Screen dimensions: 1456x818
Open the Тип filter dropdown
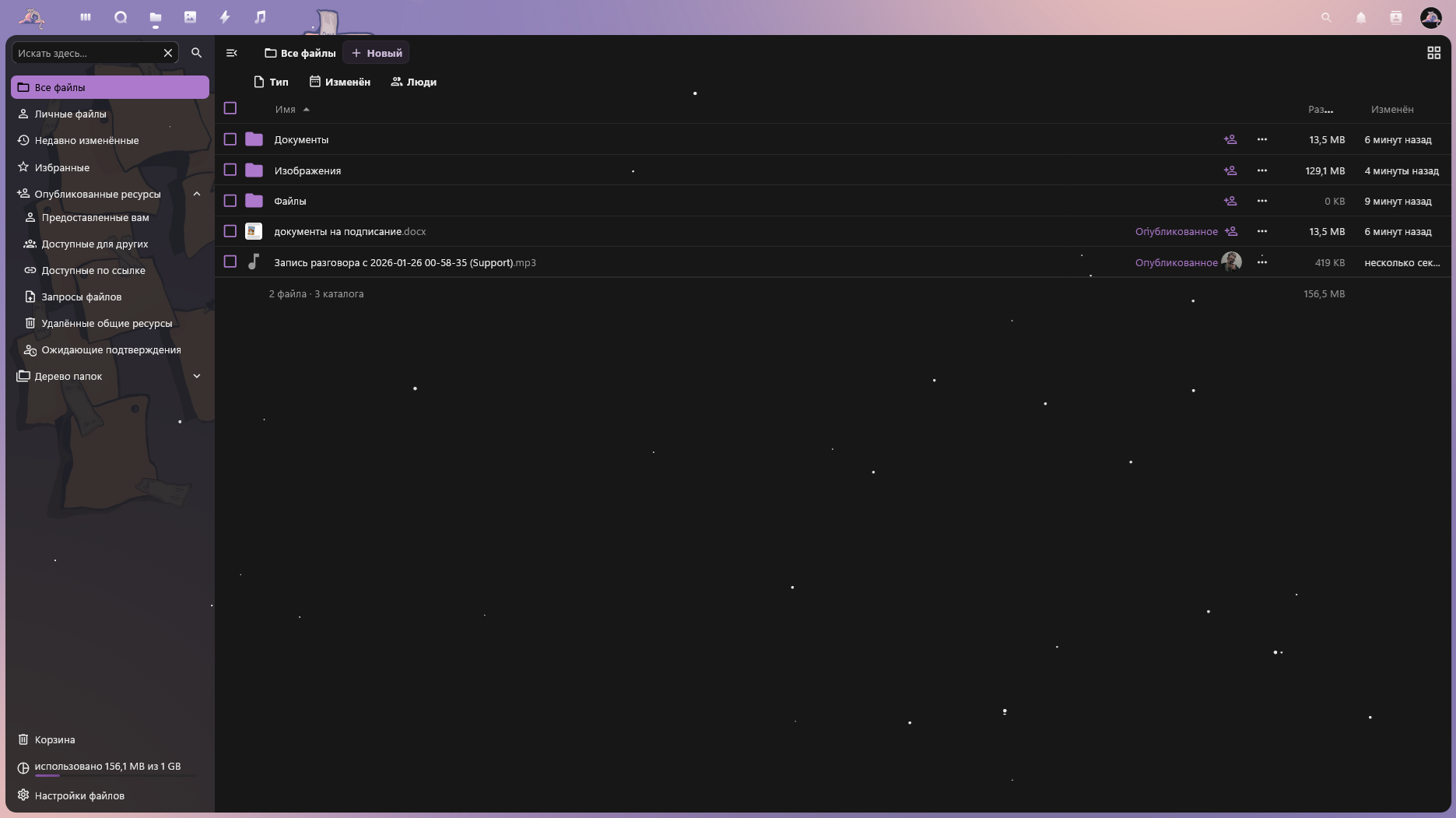(x=271, y=82)
